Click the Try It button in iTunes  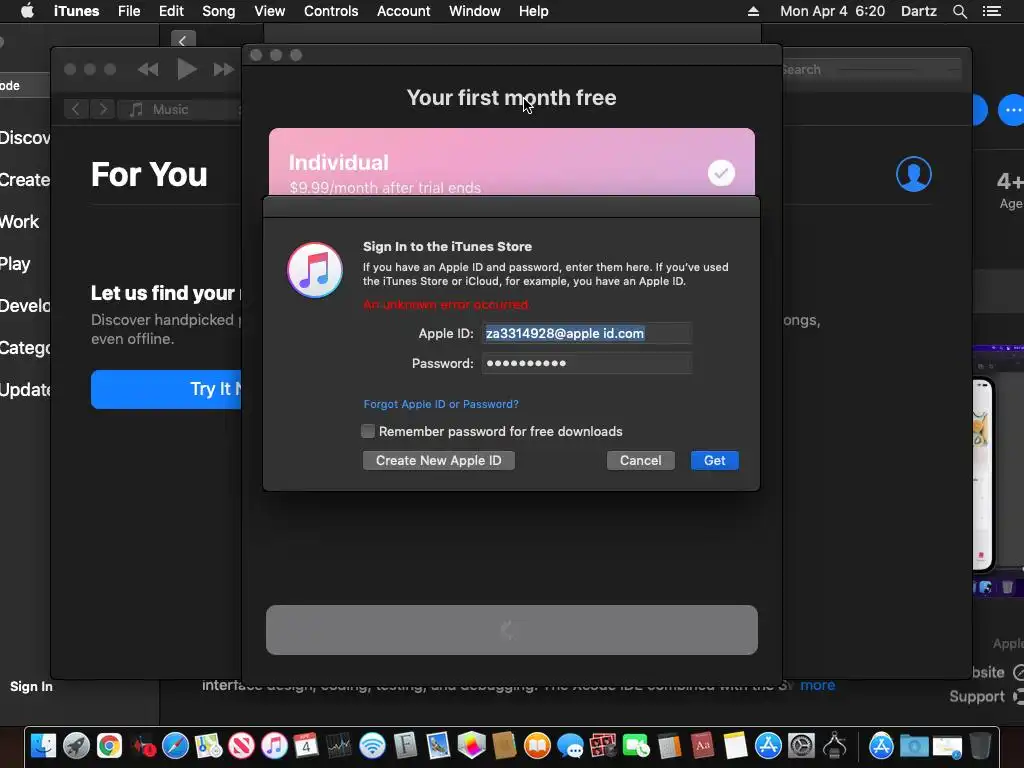point(167,389)
